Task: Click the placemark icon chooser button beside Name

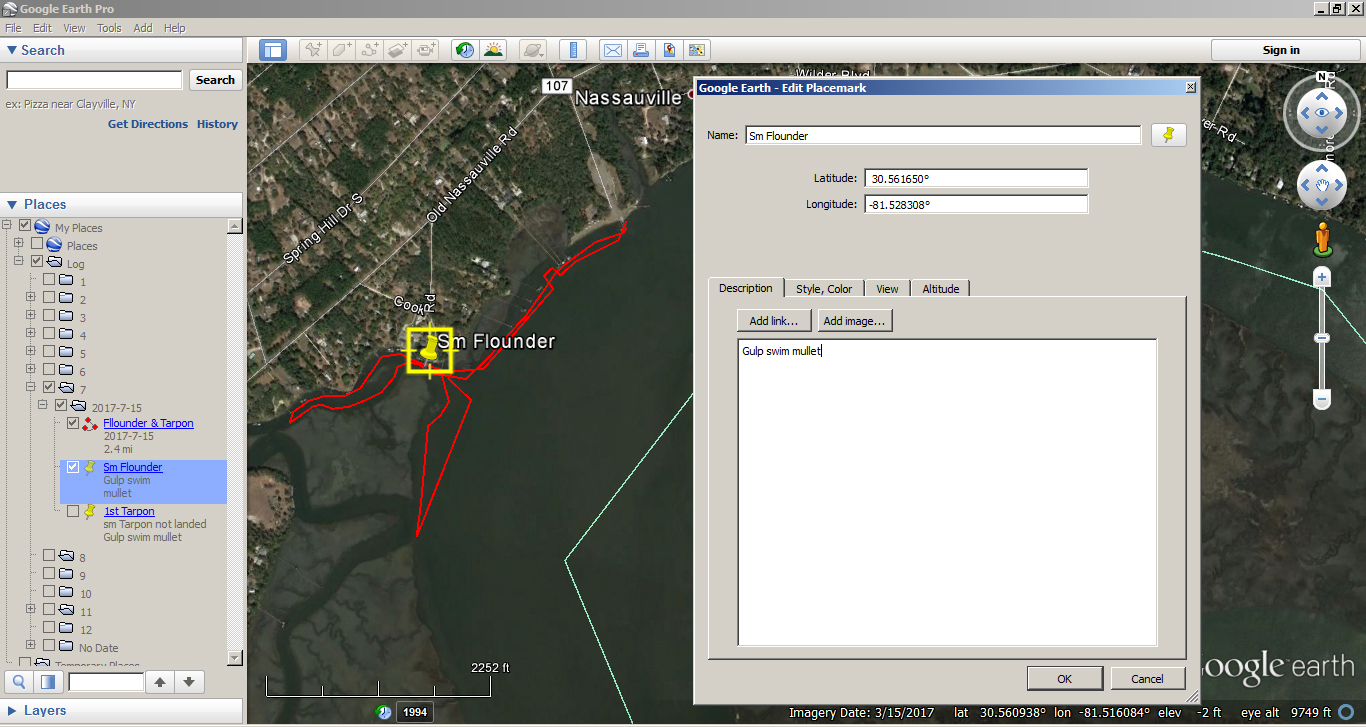Action: click(1169, 135)
